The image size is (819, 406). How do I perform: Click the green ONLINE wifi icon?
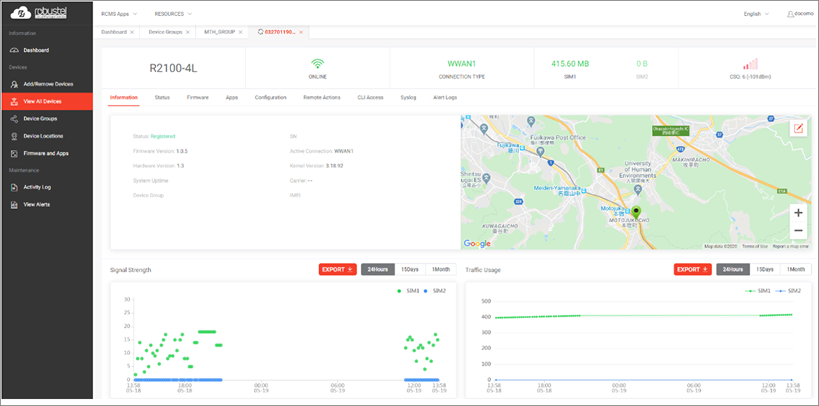point(317,64)
